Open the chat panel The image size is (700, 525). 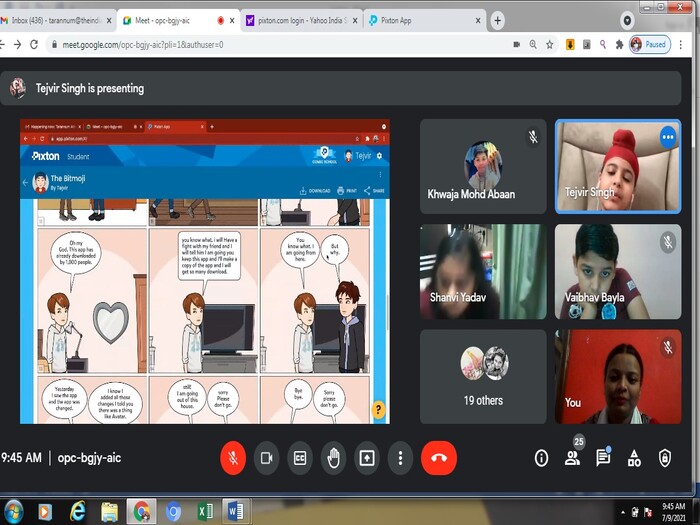603,458
